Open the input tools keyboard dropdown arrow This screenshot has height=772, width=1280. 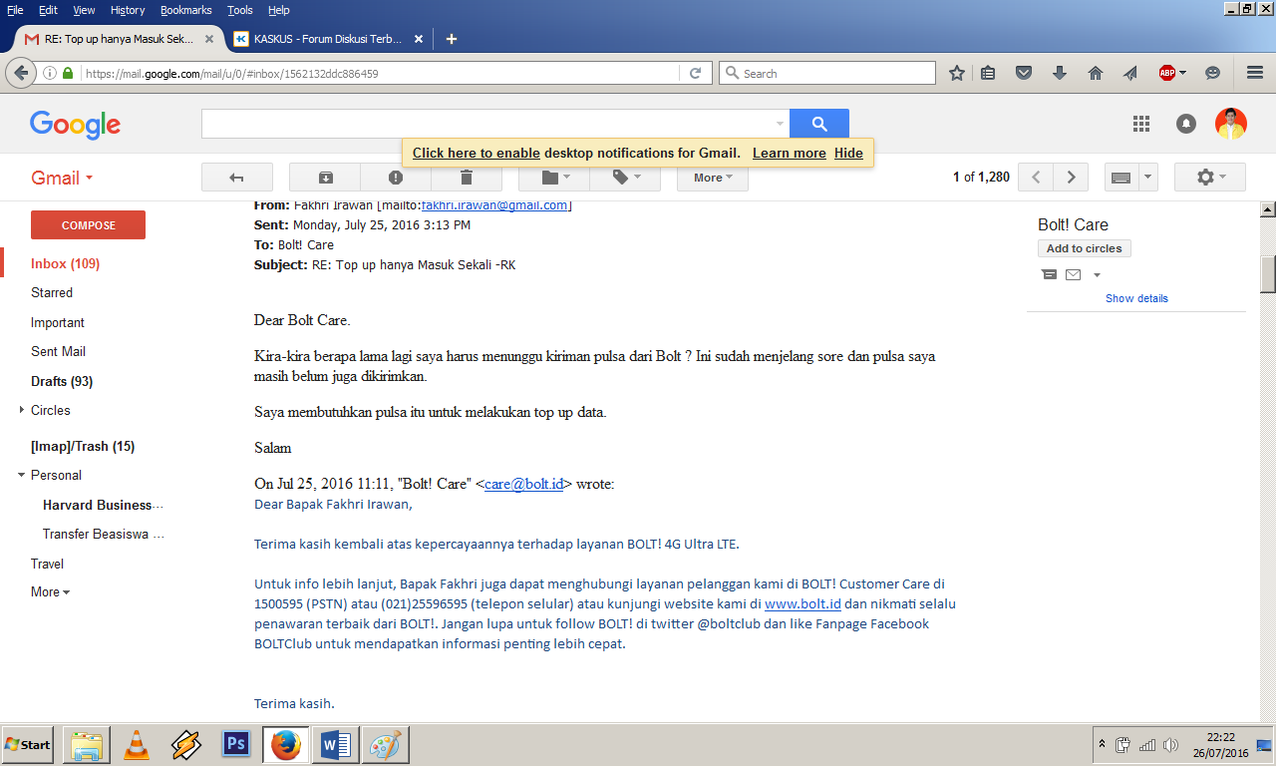pos(1148,177)
